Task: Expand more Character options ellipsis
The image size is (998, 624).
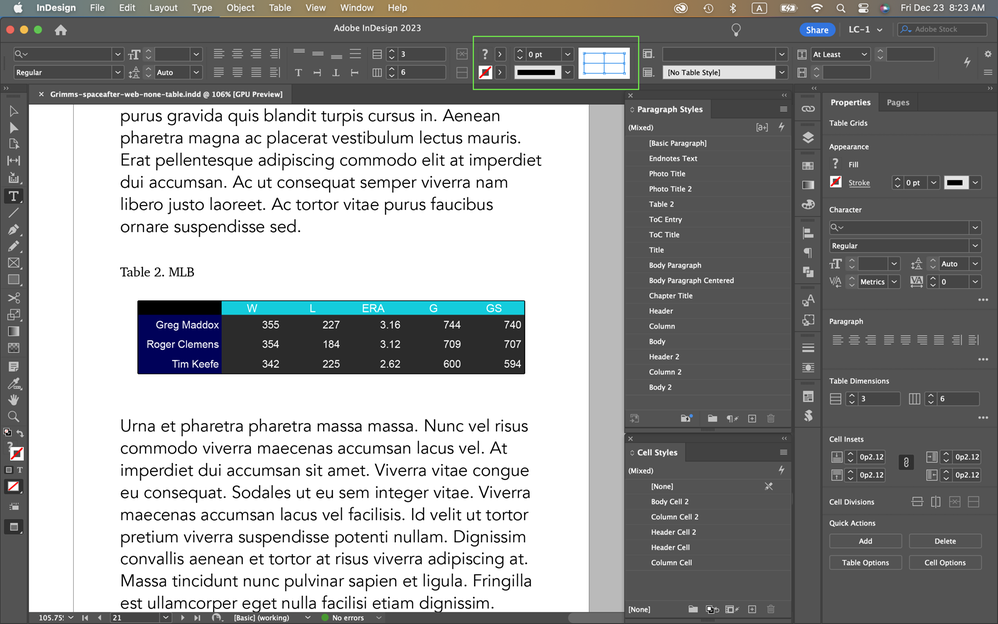Action: [x=983, y=299]
